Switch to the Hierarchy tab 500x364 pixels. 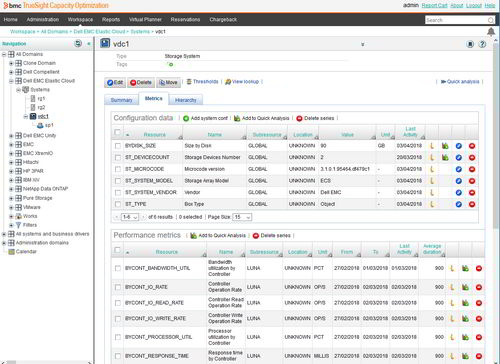[186, 100]
